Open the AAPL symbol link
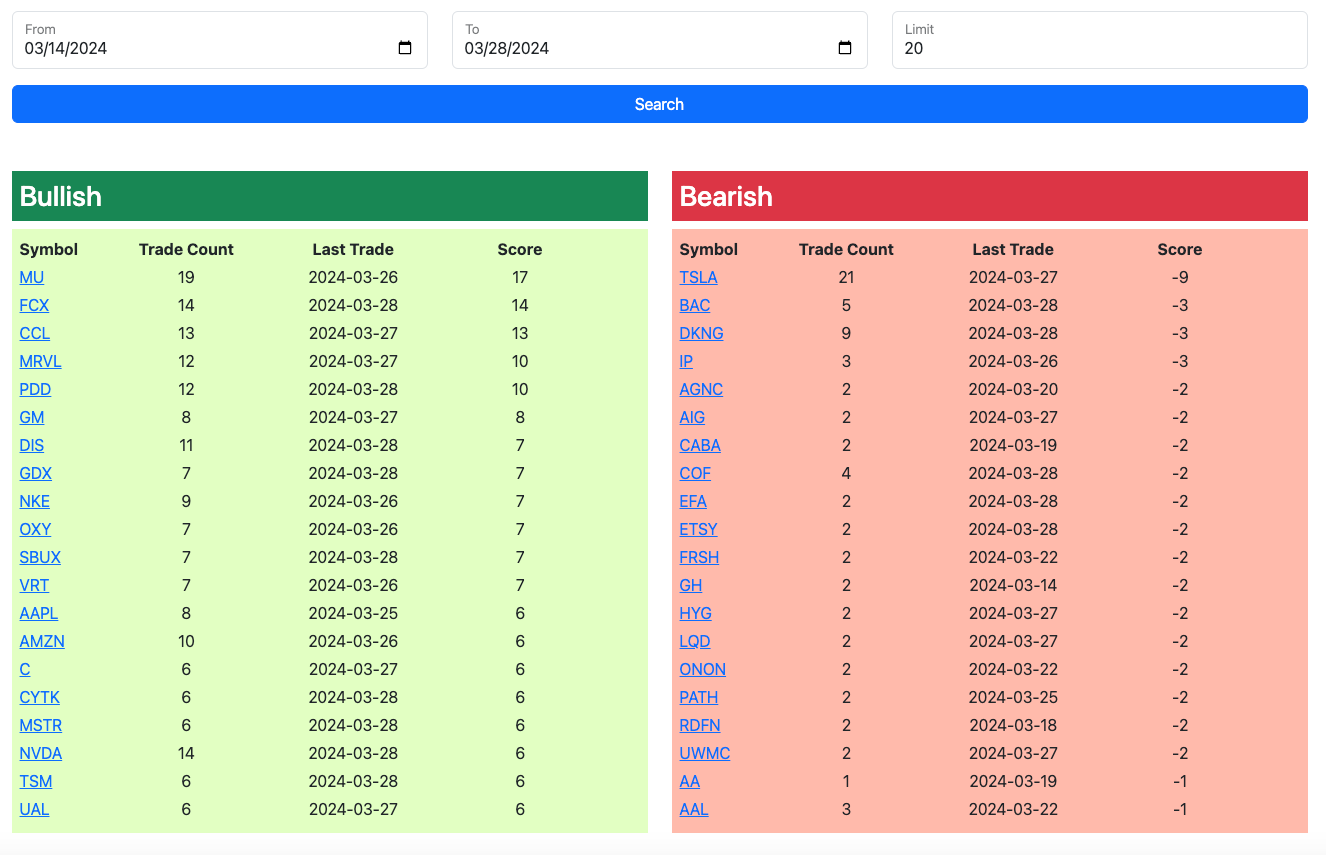The height and width of the screenshot is (855, 1326). click(39, 613)
